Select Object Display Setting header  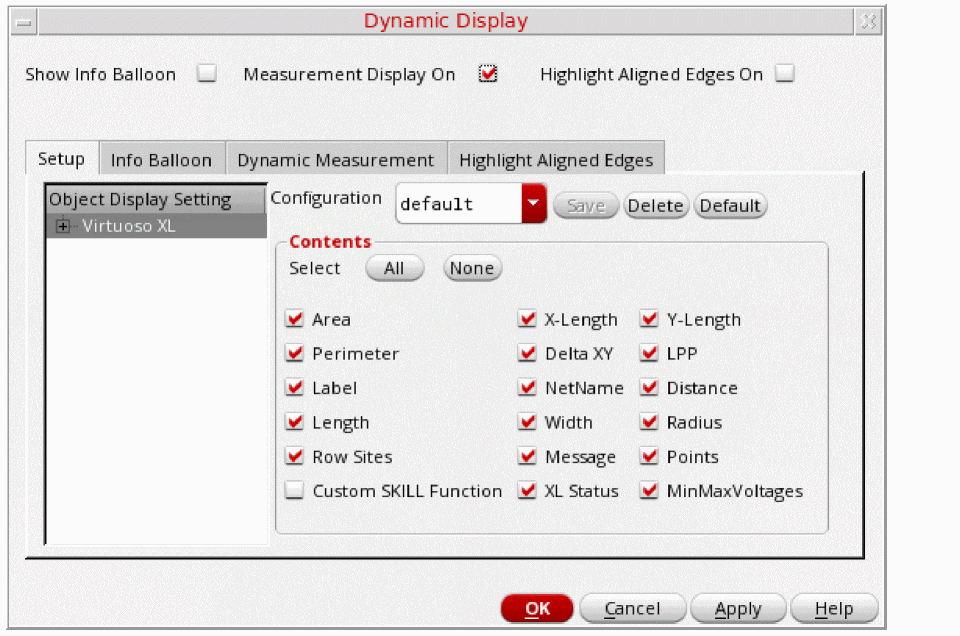[x=140, y=200]
